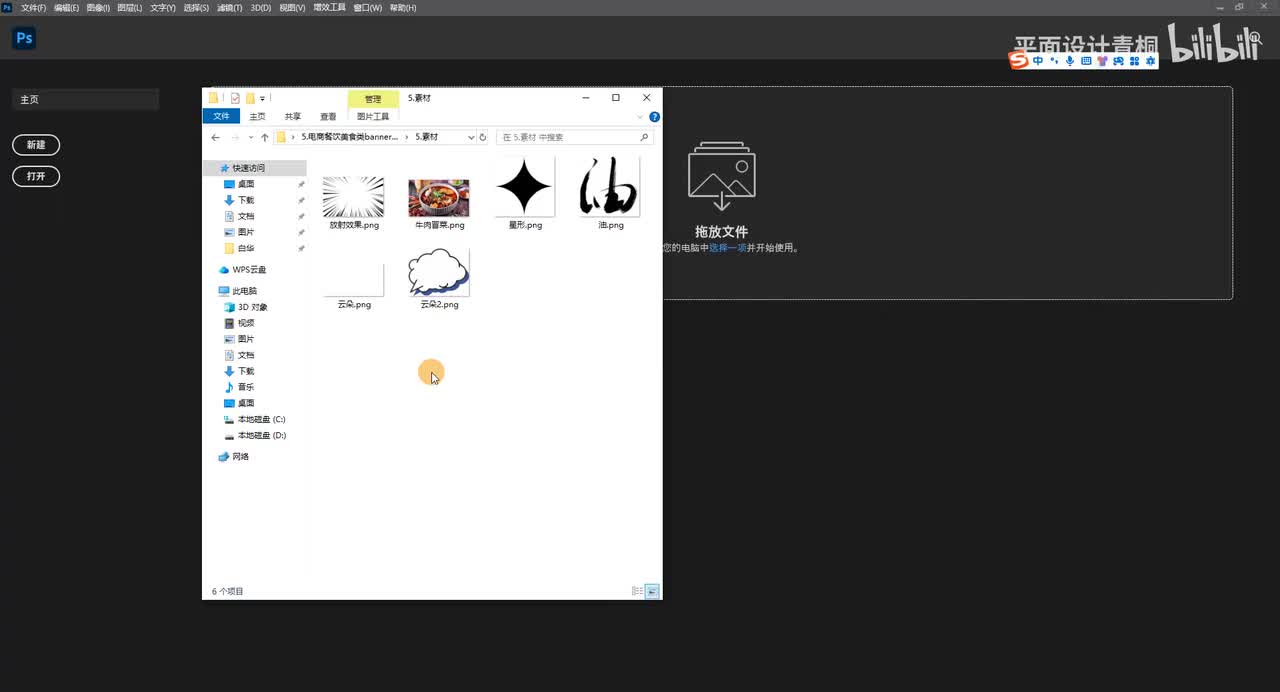The width and height of the screenshot is (1280, 692).
Task: Switch to the Explorer 主页 ribbon tab
Action: pyautogui.click(x=258, y=116)
